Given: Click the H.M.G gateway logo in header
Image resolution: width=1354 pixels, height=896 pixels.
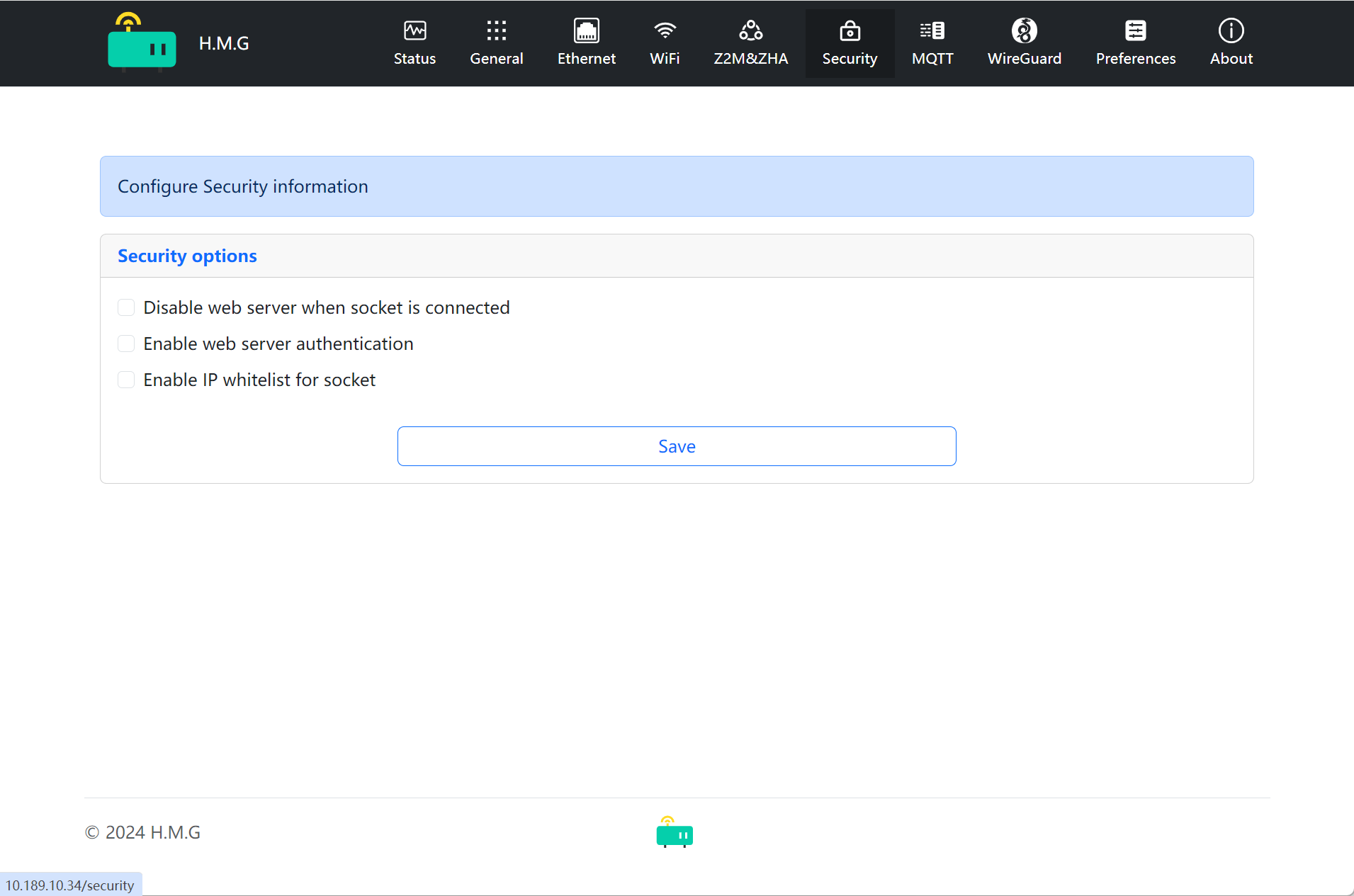Looking at the screenshot, I should 142,43.
